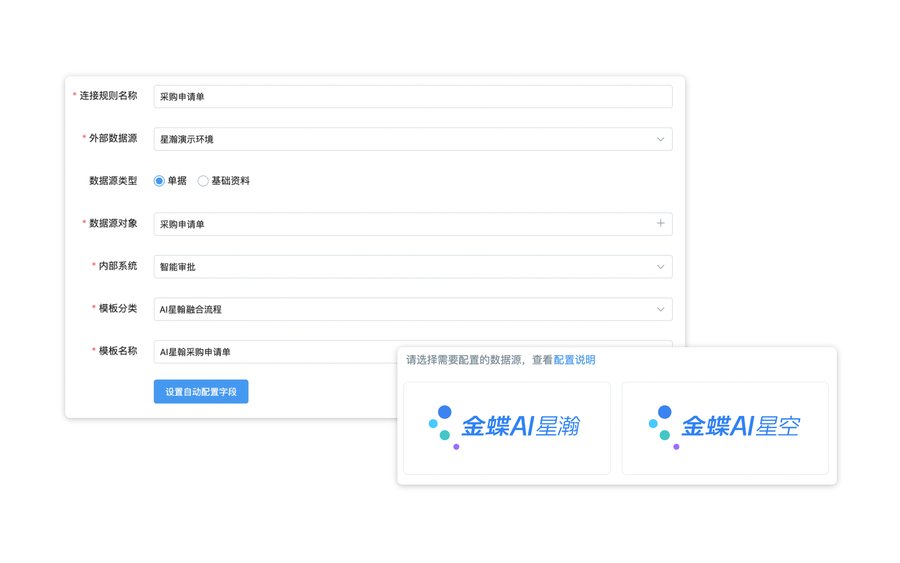Click the 数据源对象 field
This screenshot has height=563, width=900.
pyautogui.click(x=413, y=224)
